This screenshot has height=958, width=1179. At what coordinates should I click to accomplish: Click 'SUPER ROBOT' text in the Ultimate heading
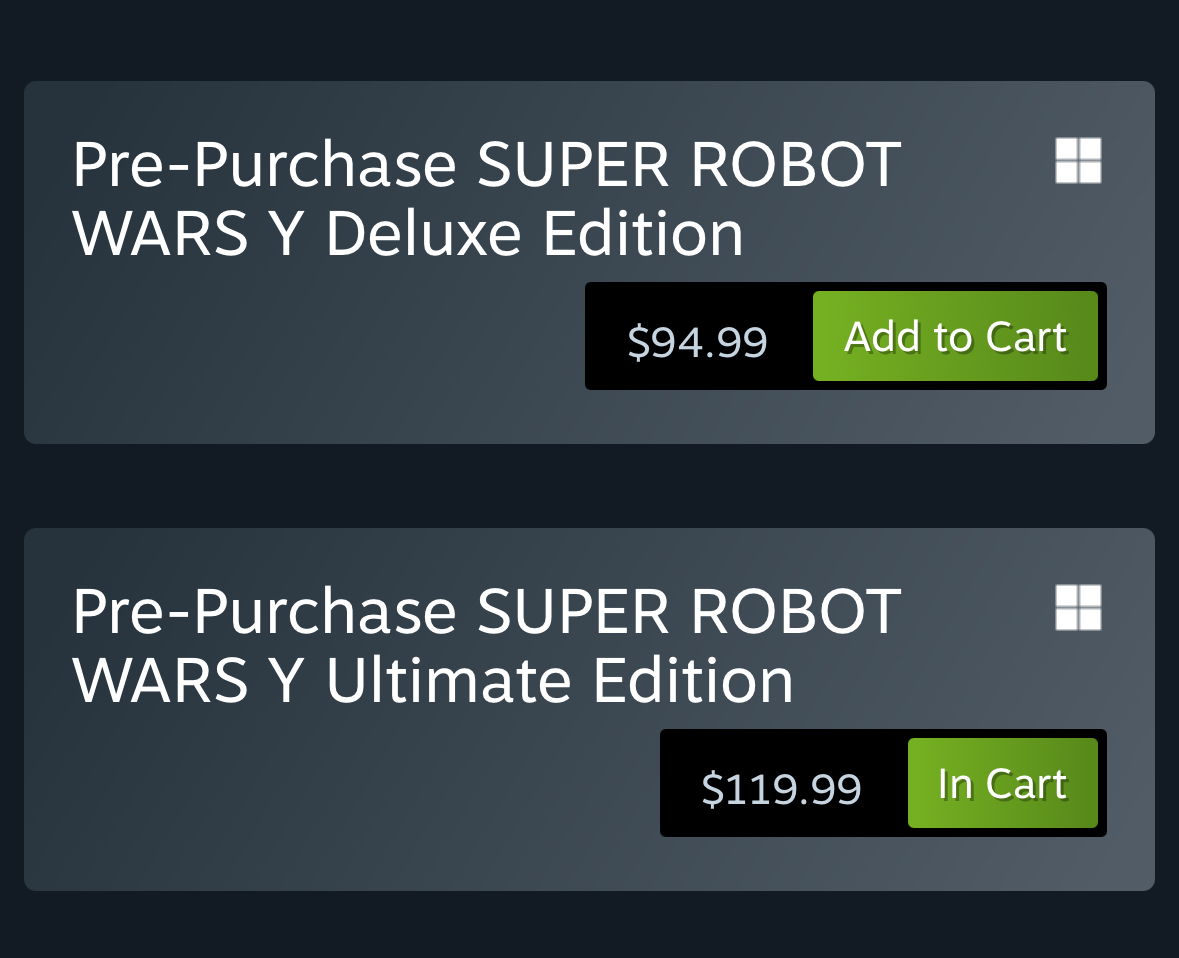[689, 611]
